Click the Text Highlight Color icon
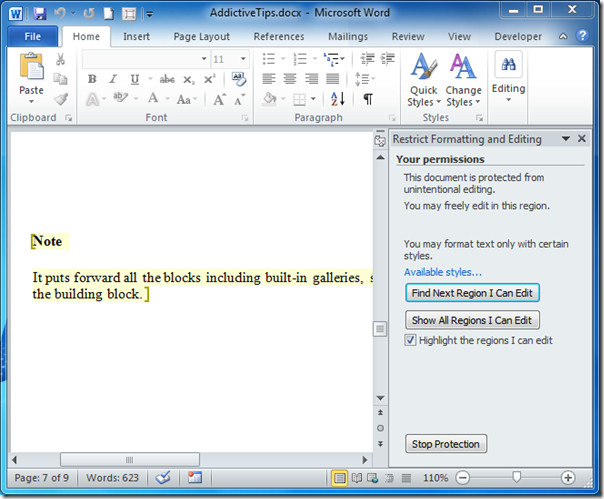 coord(120,98)
